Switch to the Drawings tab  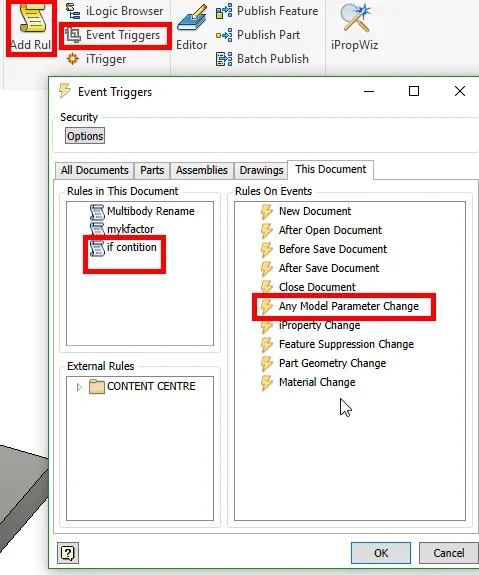click(261, 170)
